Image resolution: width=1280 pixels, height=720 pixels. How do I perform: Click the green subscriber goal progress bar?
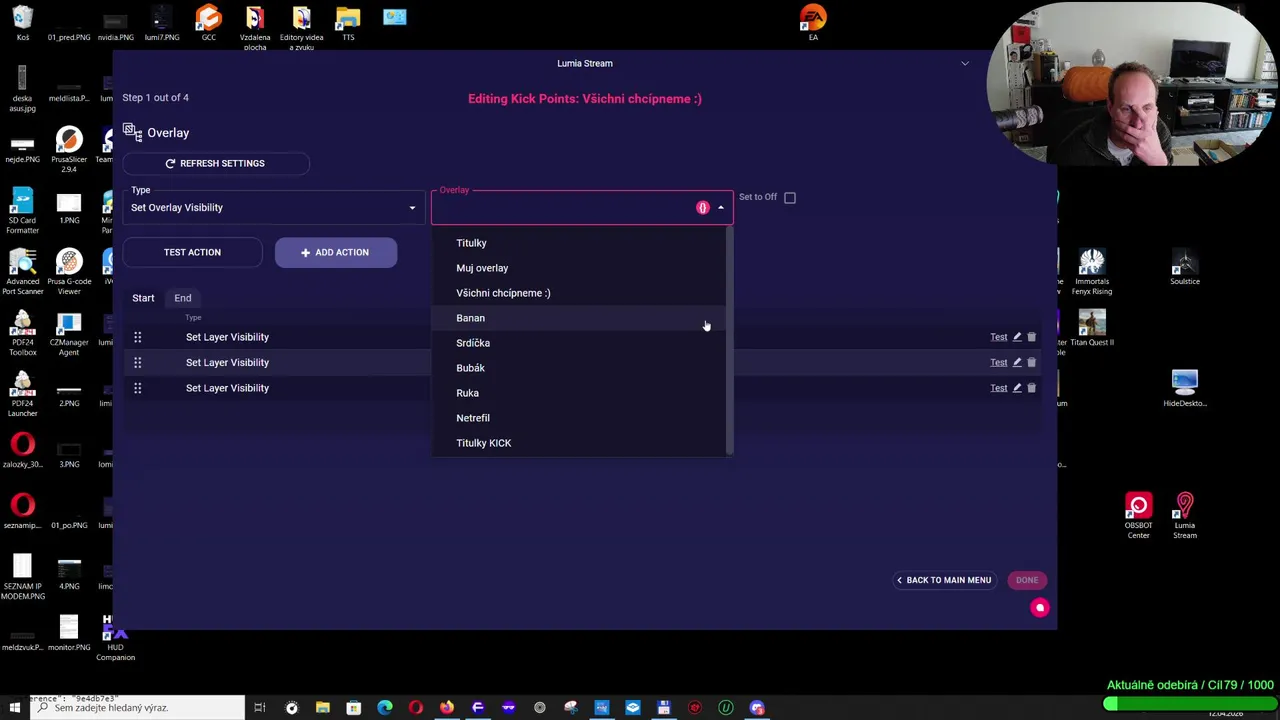click(1189, 704)
